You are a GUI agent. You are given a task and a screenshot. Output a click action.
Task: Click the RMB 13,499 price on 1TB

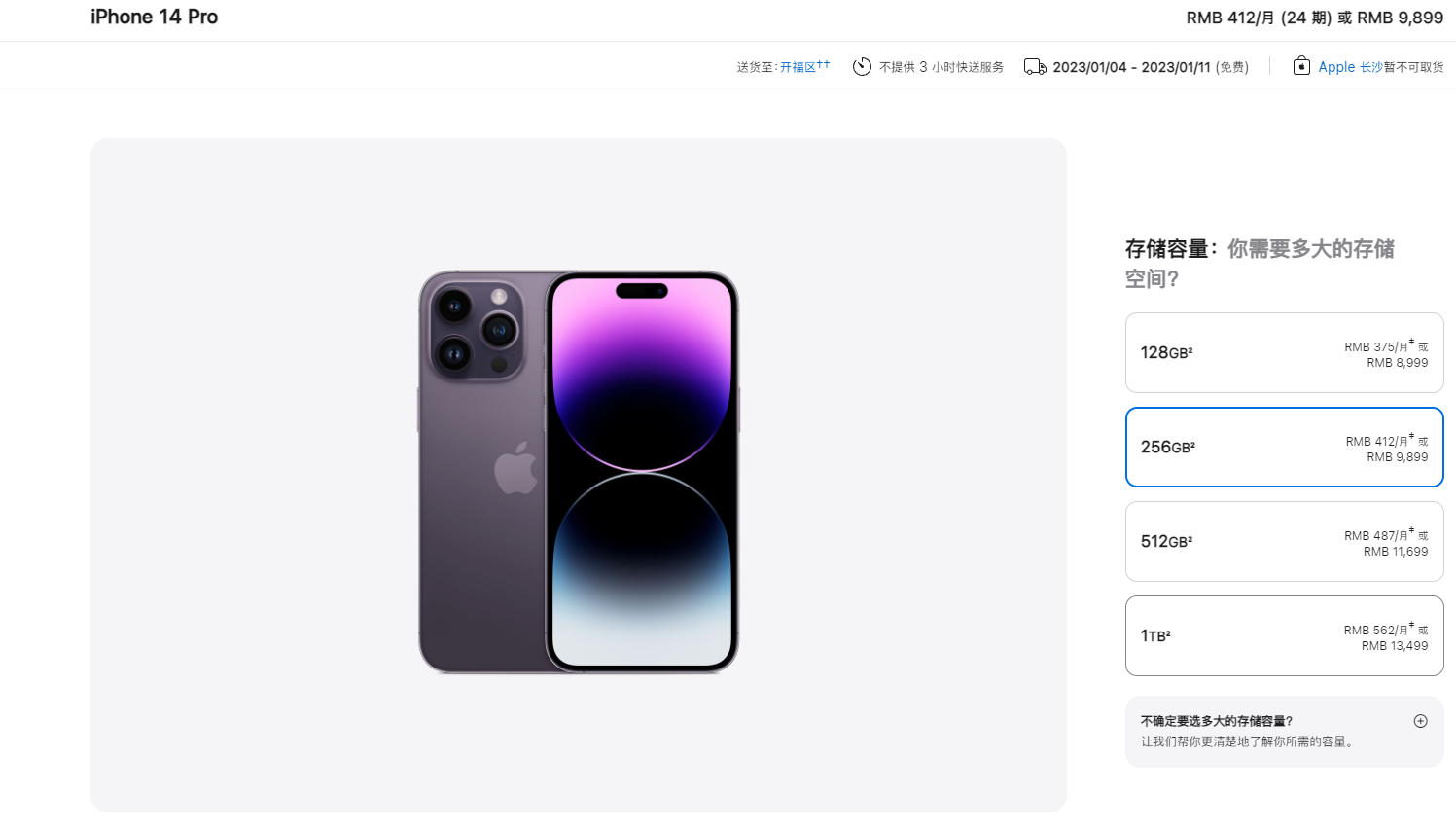point(1395,646)
